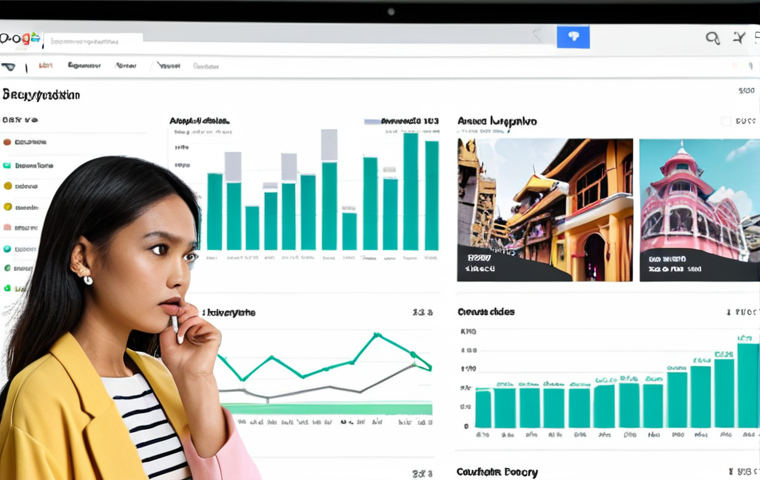Image resolution: width=760 pixels, height=480 pixels.
Task: Focus the search field beside the logo
Action: pyautogui.click(x=93, y=42)
